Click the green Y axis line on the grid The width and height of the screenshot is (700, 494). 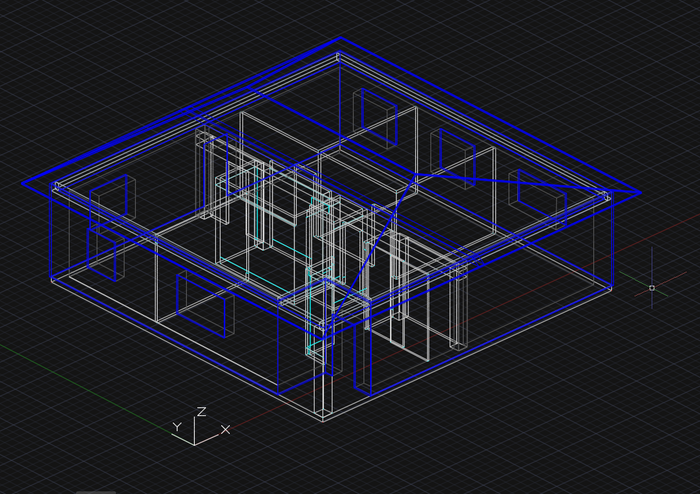coord(60,362)
